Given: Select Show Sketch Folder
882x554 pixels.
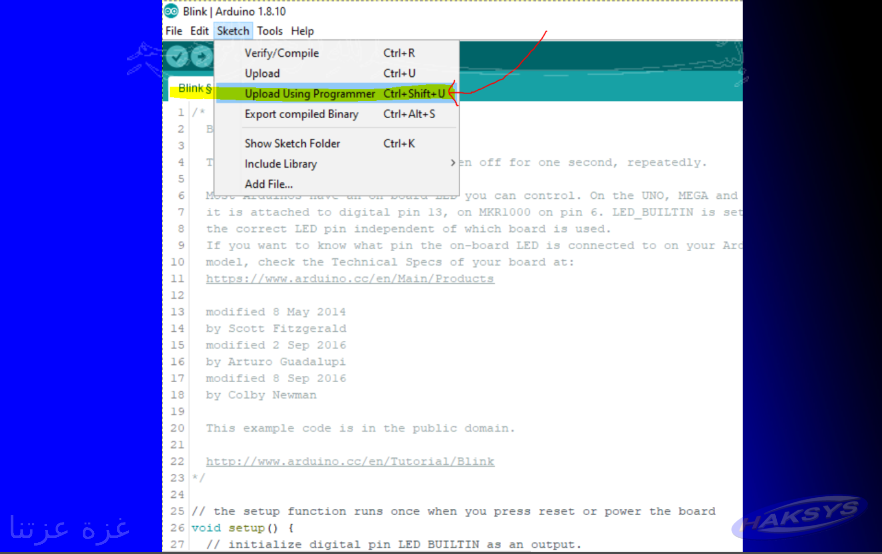Looking at the screenshot, I should coord(336,143).
